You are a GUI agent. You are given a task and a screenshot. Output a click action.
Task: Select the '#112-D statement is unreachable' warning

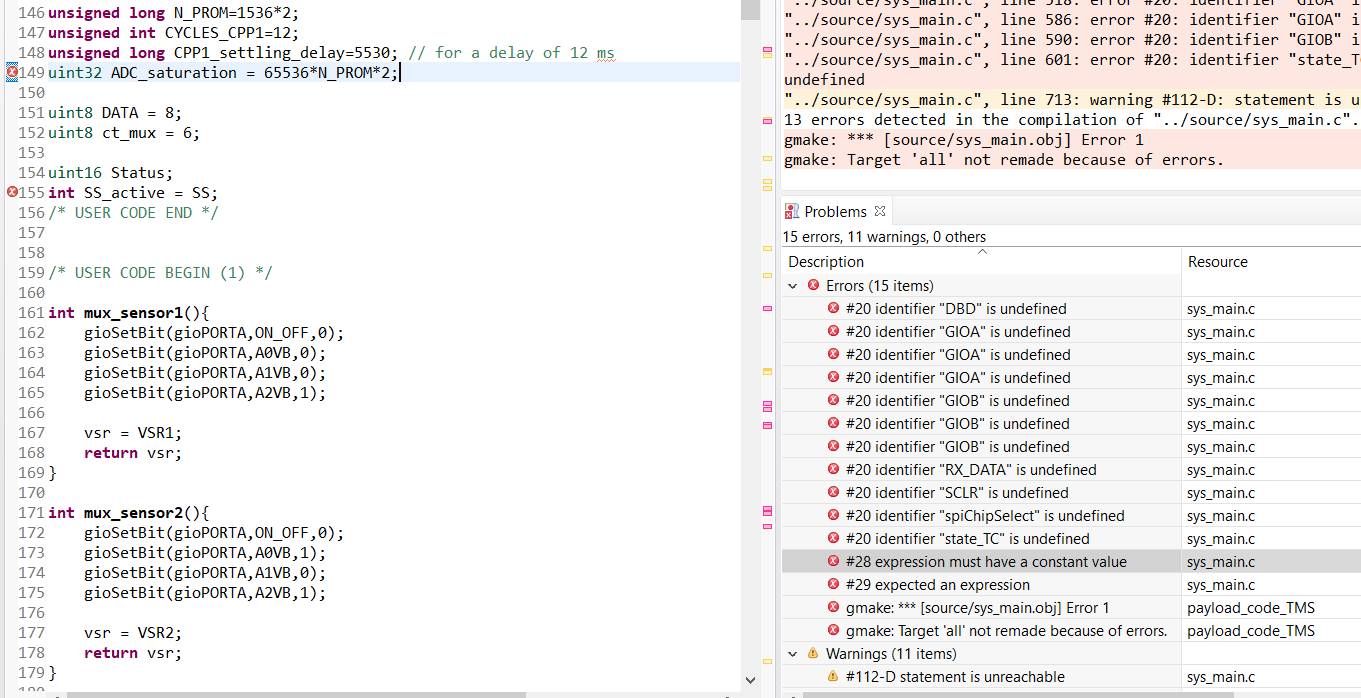pyautogui.click(x=955, y=676)
